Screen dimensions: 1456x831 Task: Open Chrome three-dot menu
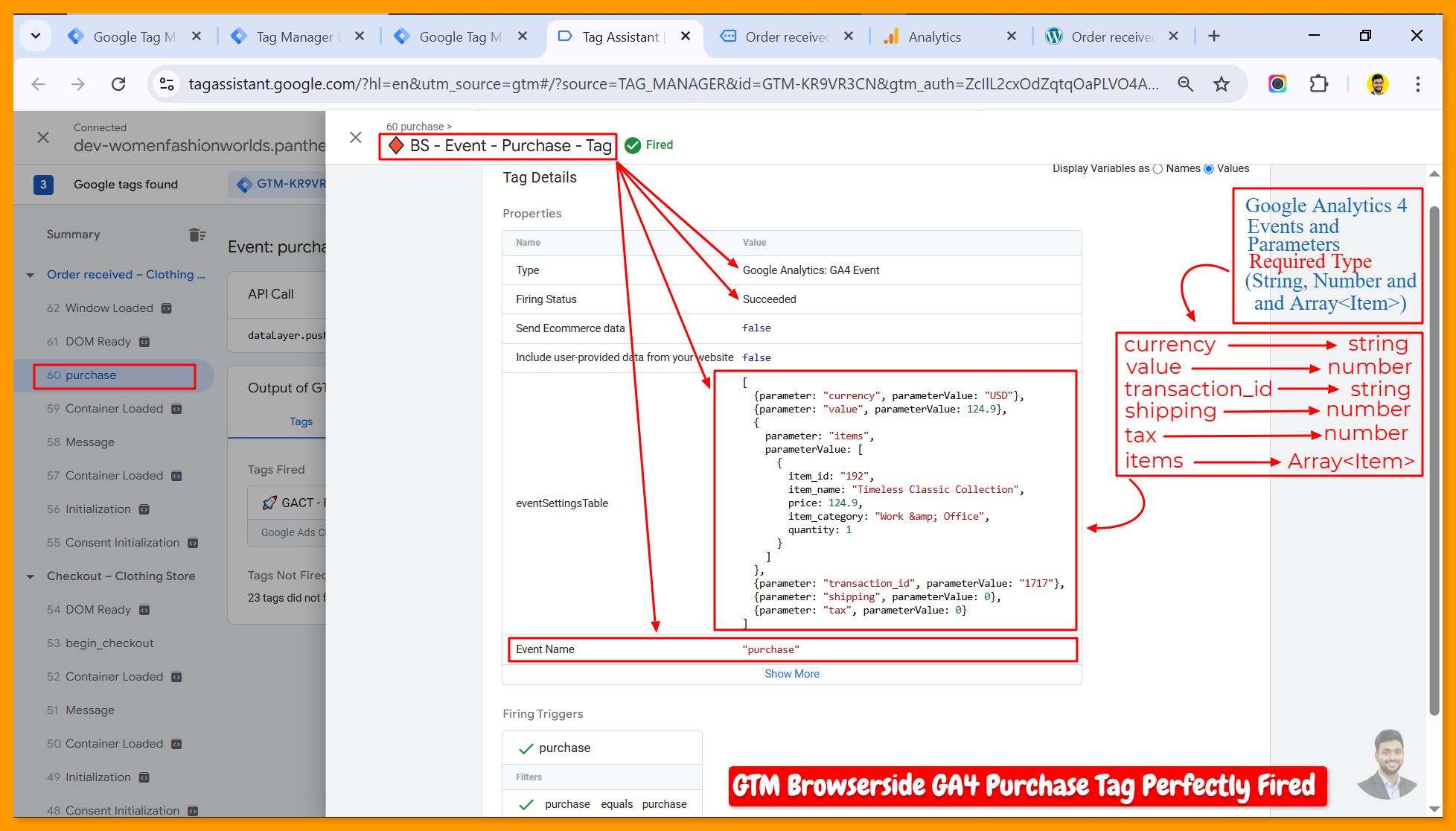1417,84
